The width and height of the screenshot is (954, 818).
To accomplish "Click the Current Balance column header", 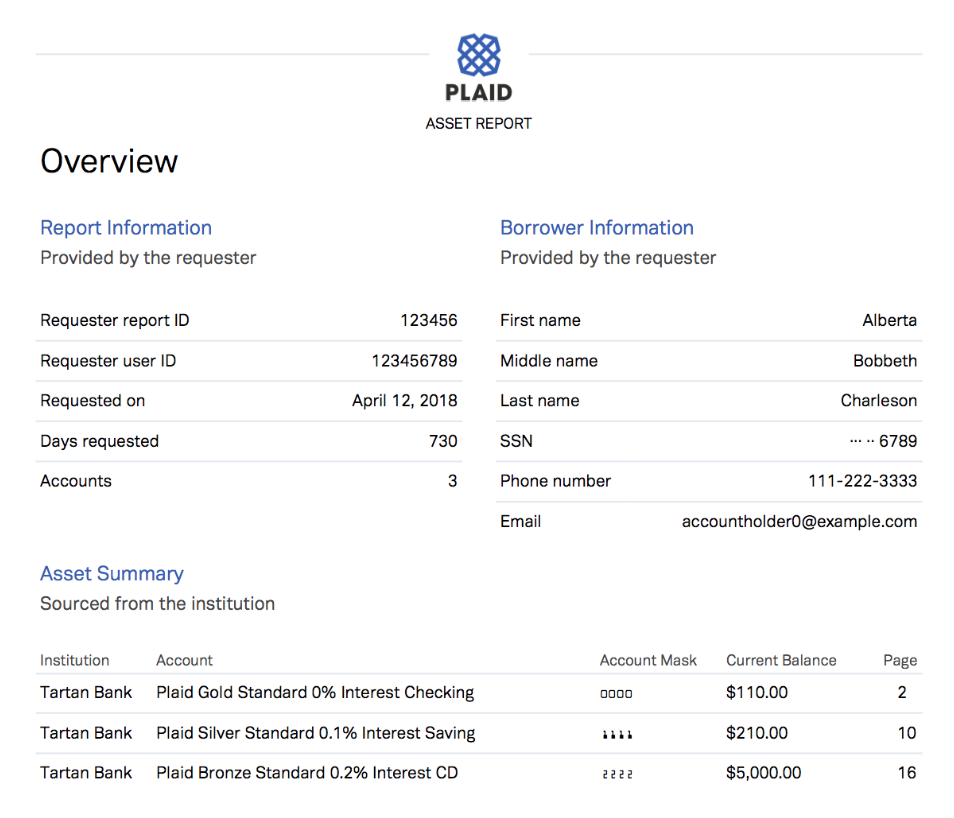I will pos(781,660).
